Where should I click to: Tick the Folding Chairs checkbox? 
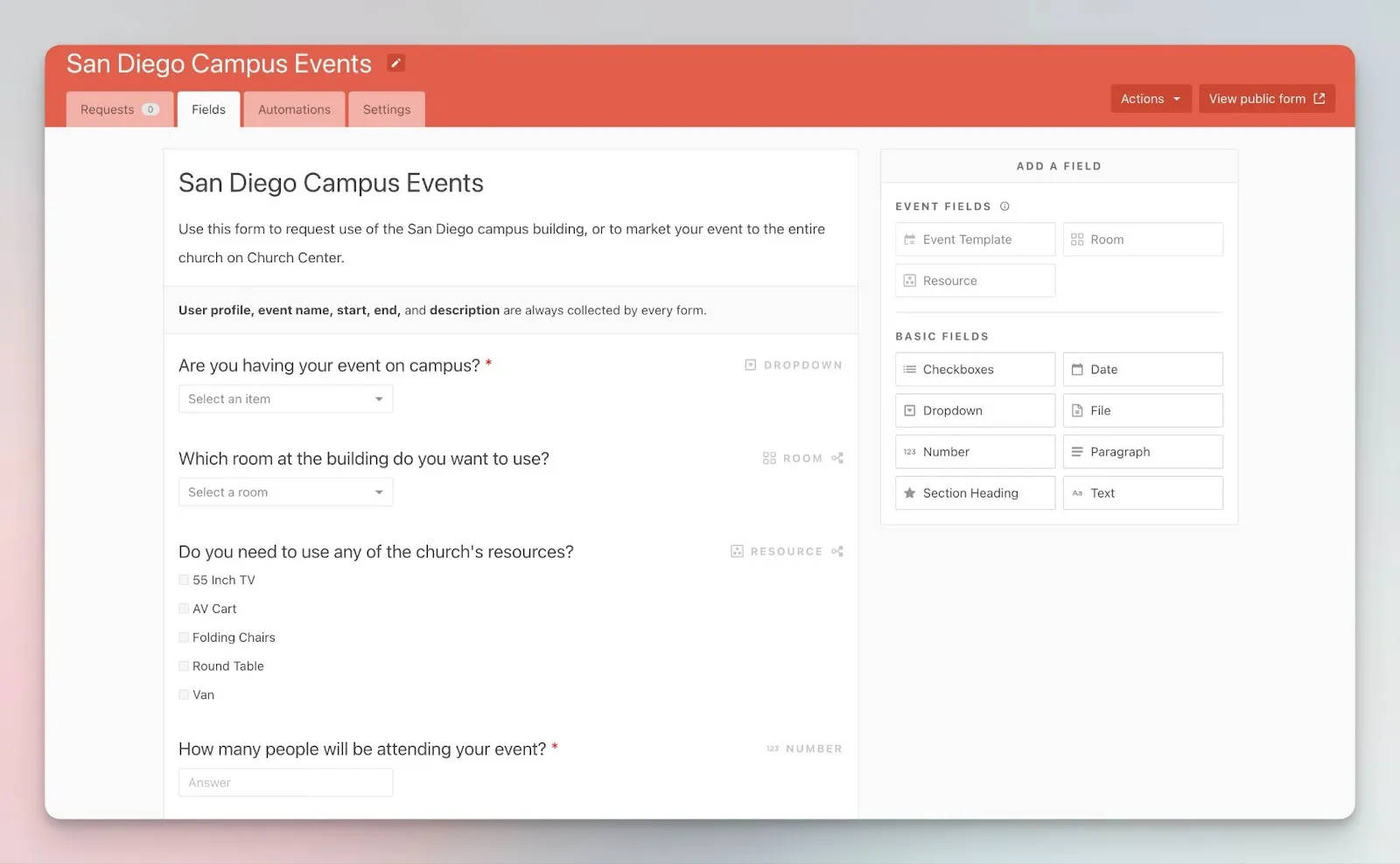[184, 638]
